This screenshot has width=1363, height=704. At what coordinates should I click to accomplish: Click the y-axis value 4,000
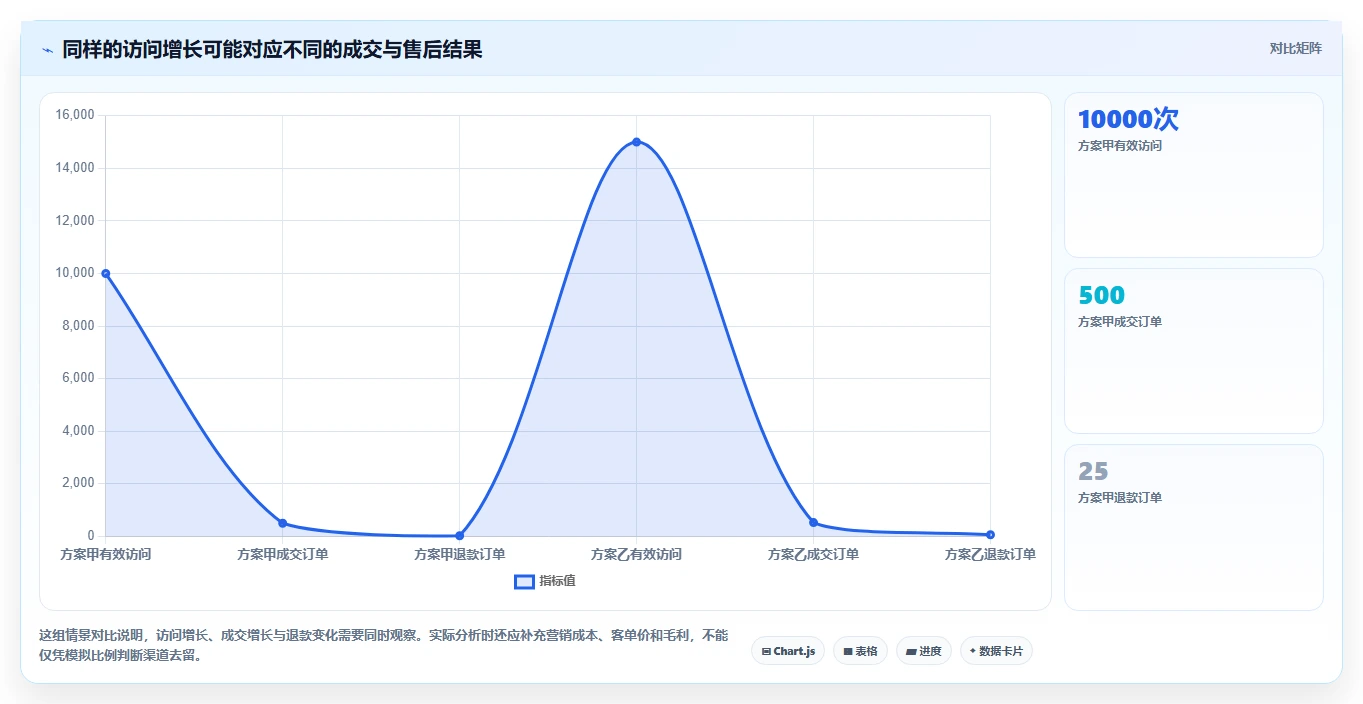(78, 431)
